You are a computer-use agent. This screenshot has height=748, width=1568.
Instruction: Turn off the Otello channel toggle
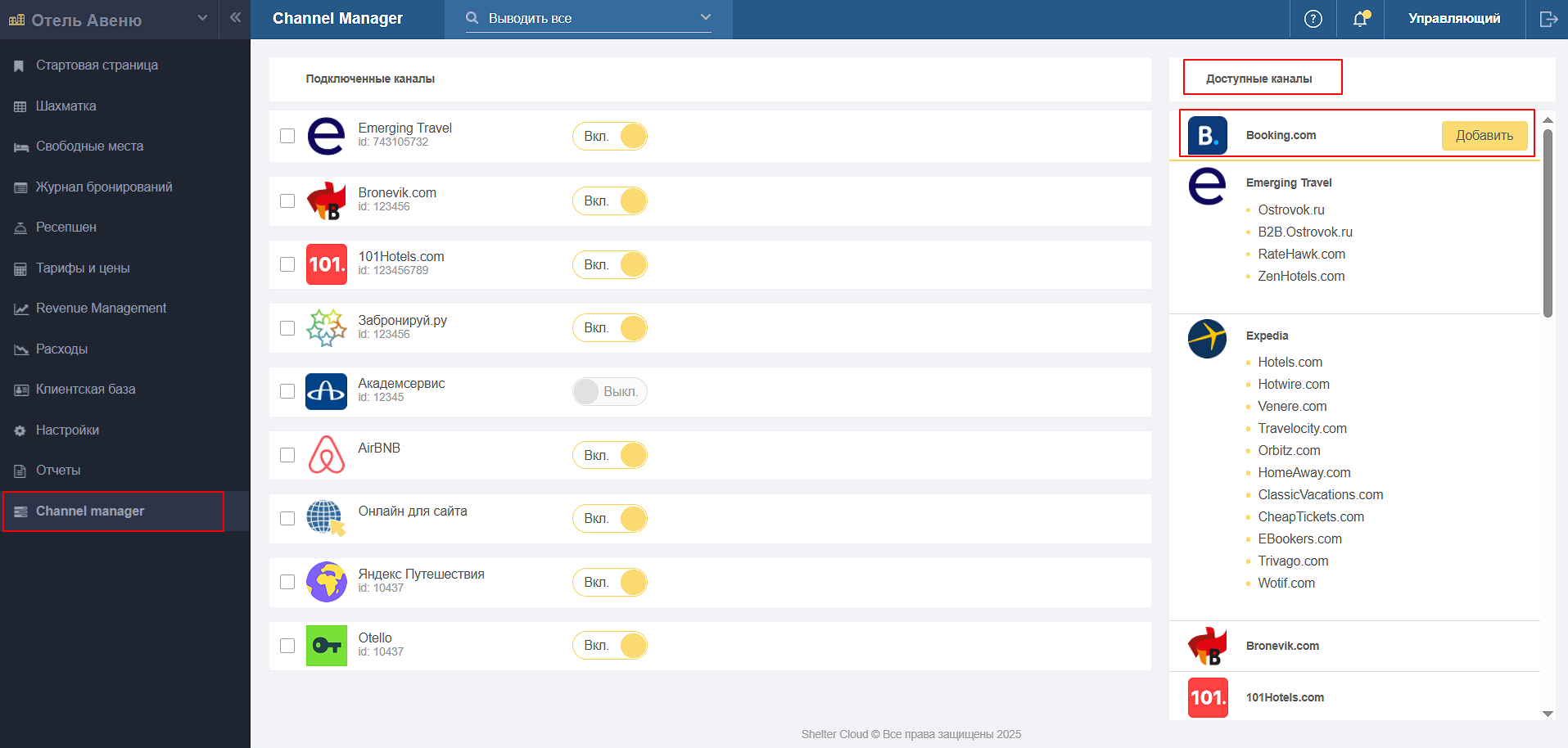pos(610,646)
